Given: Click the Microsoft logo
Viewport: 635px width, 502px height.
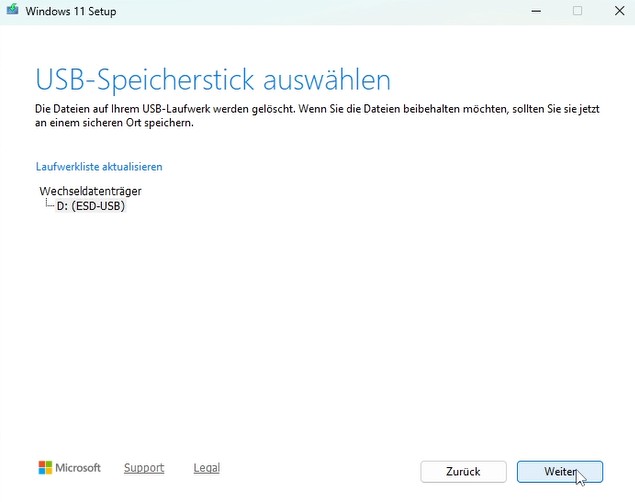Looking at the screenshot, I should [69, 468].
